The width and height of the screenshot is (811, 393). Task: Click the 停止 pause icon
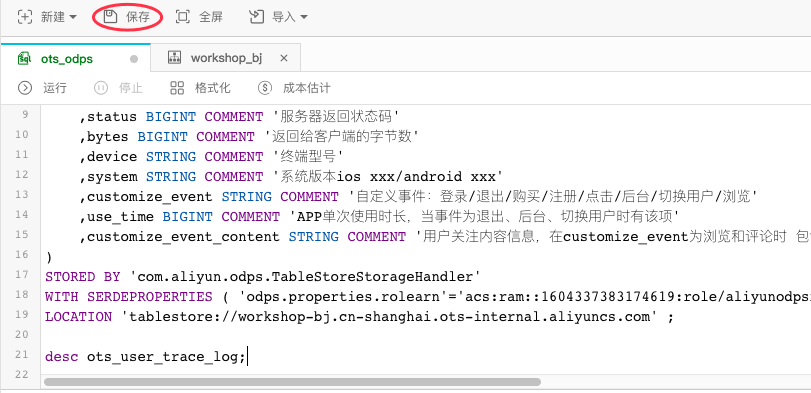coord(101,88)
